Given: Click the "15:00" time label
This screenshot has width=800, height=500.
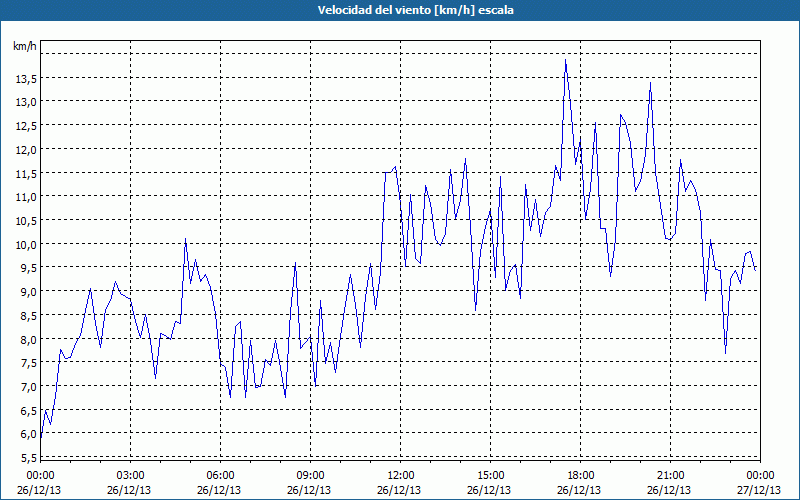Looking at the screenshot, I should (x=490, y=476).
